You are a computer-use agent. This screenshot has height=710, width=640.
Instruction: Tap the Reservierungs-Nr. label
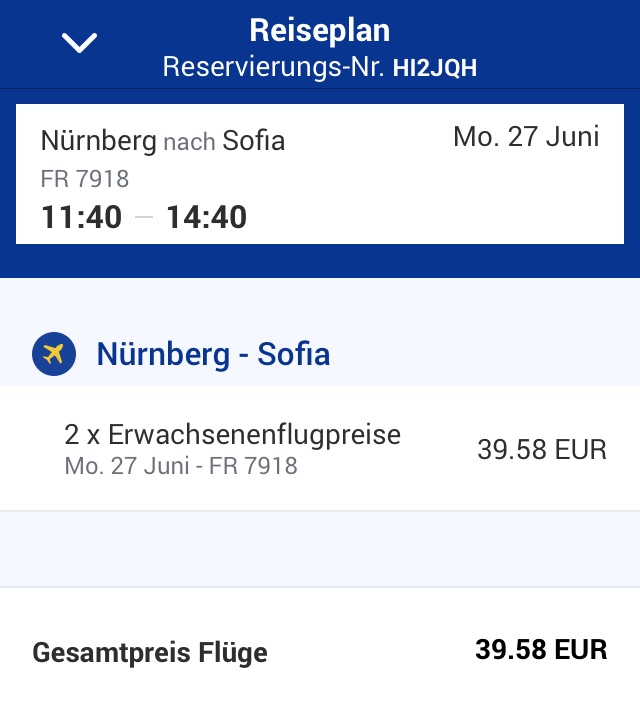pyautogui.click(x=274, y=67)
